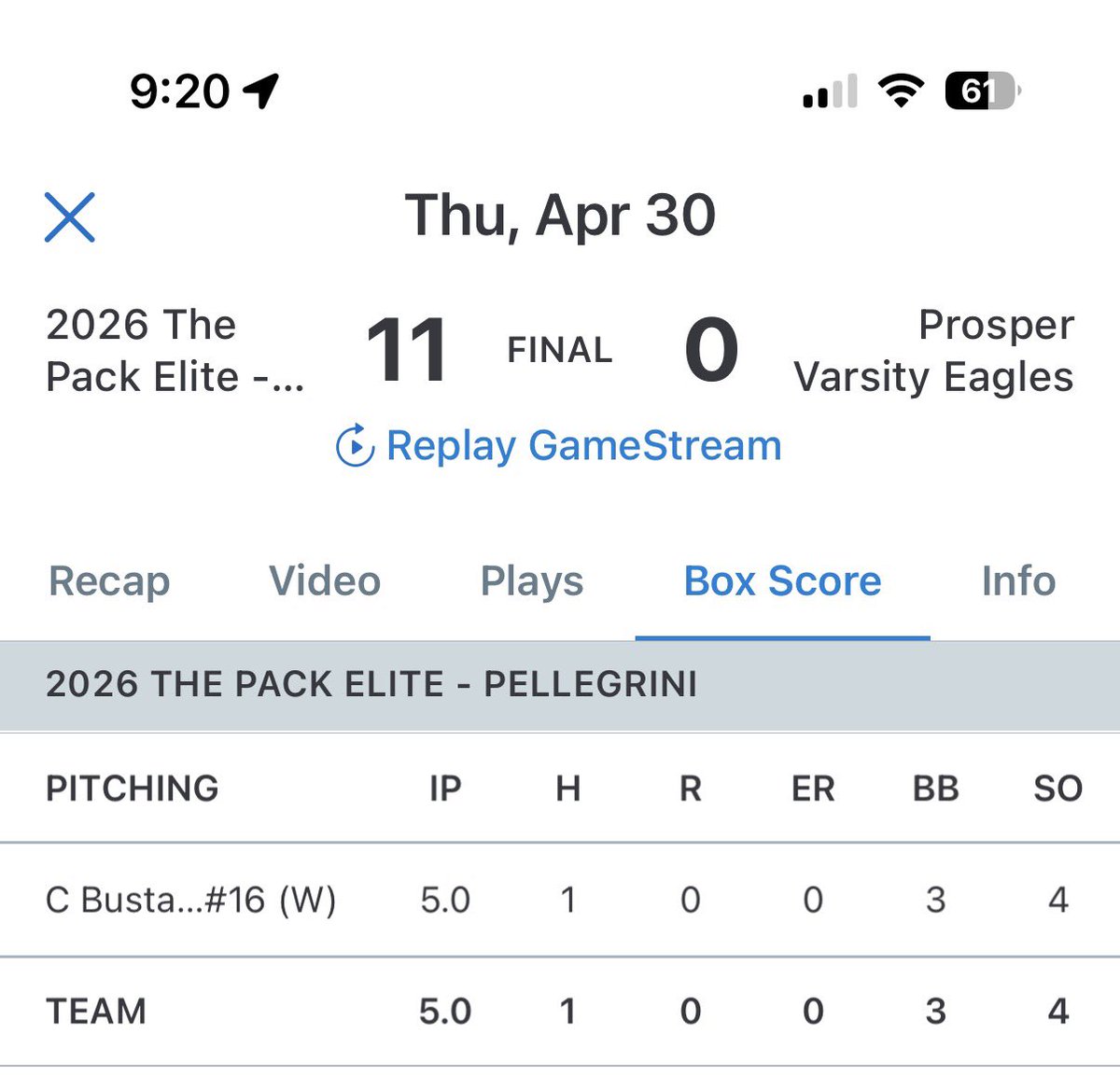
Task: Tap the TEAM totals row
Action: pos(560,1012)
